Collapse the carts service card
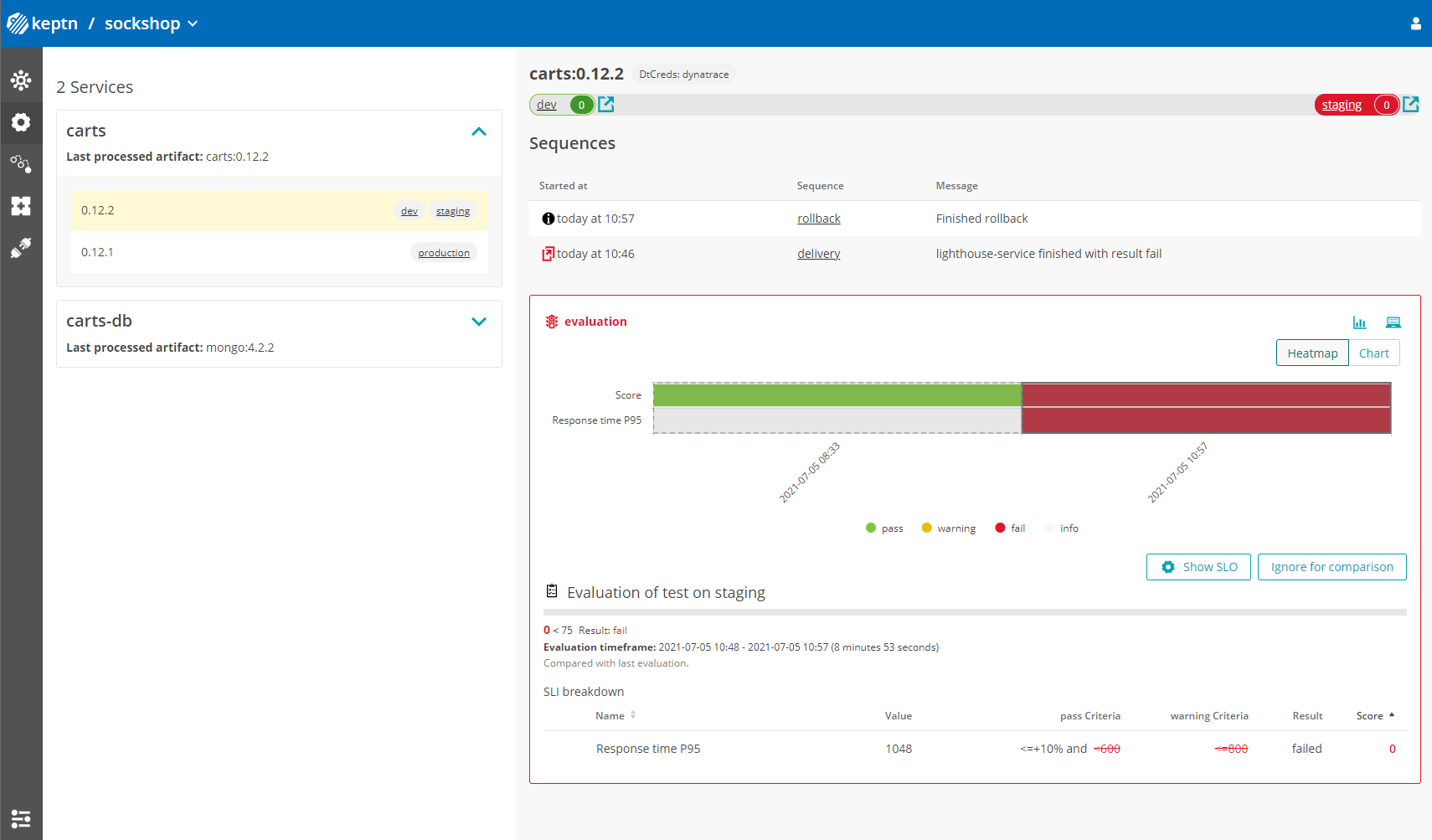1432x840 pixels. point(479,131)
